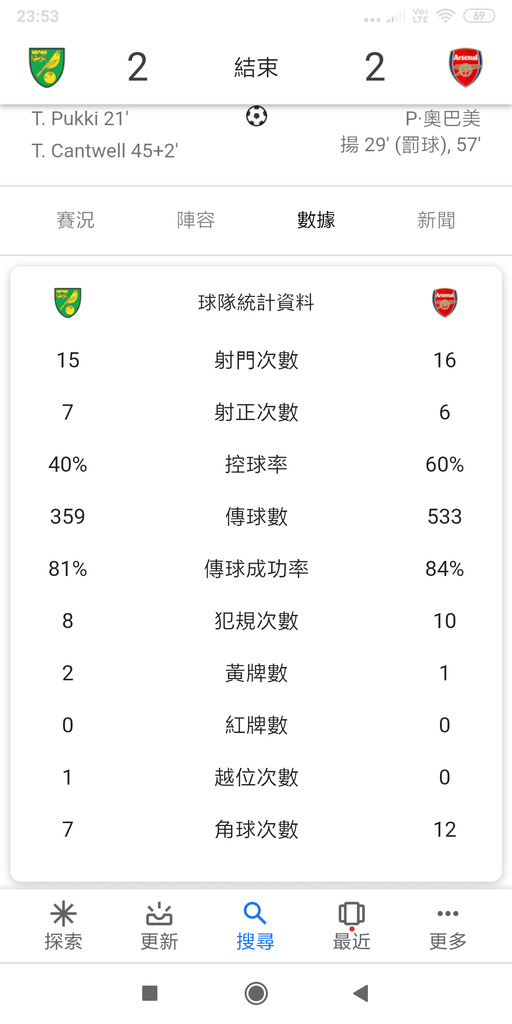Screen dimensions: 512x1024
Task: Open the 更新 updates inbox icon
Action: pos(159,914)
